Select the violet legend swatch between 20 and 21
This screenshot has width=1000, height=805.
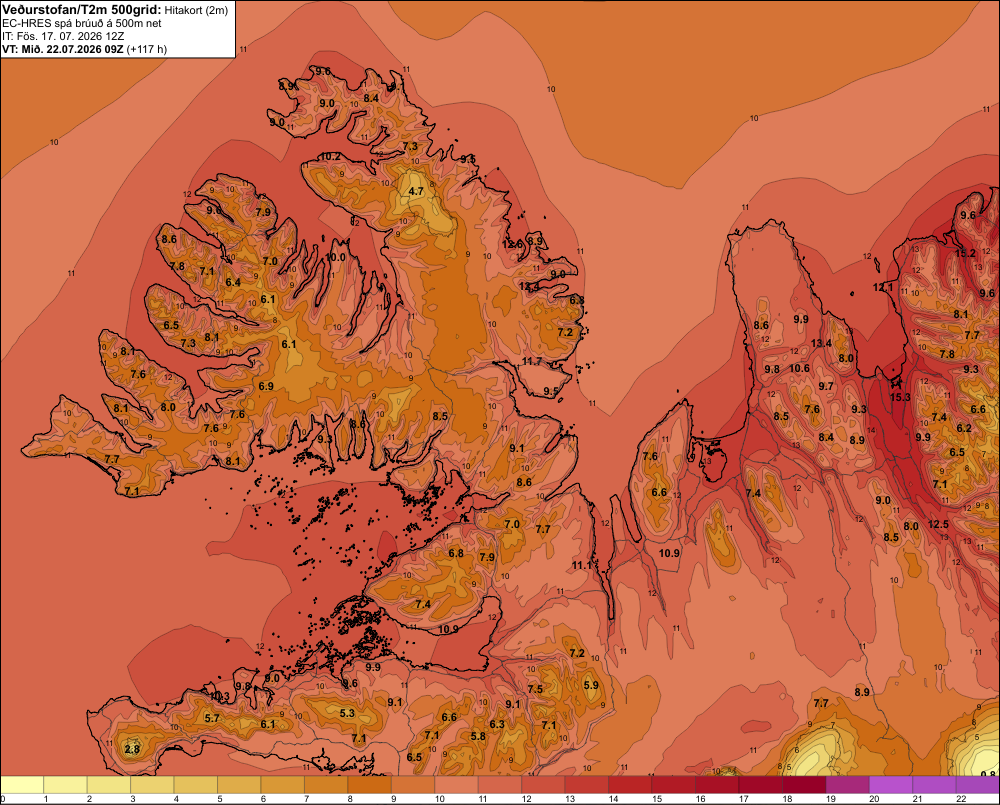(x=891, y=785)
